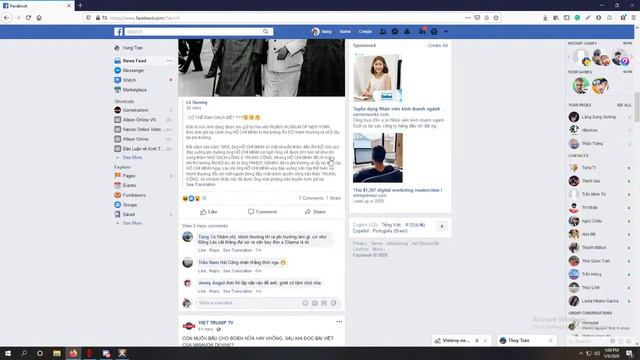The image size is (640, 360).
Task: Open Watch in left sidebar
Action: (125, 80)
